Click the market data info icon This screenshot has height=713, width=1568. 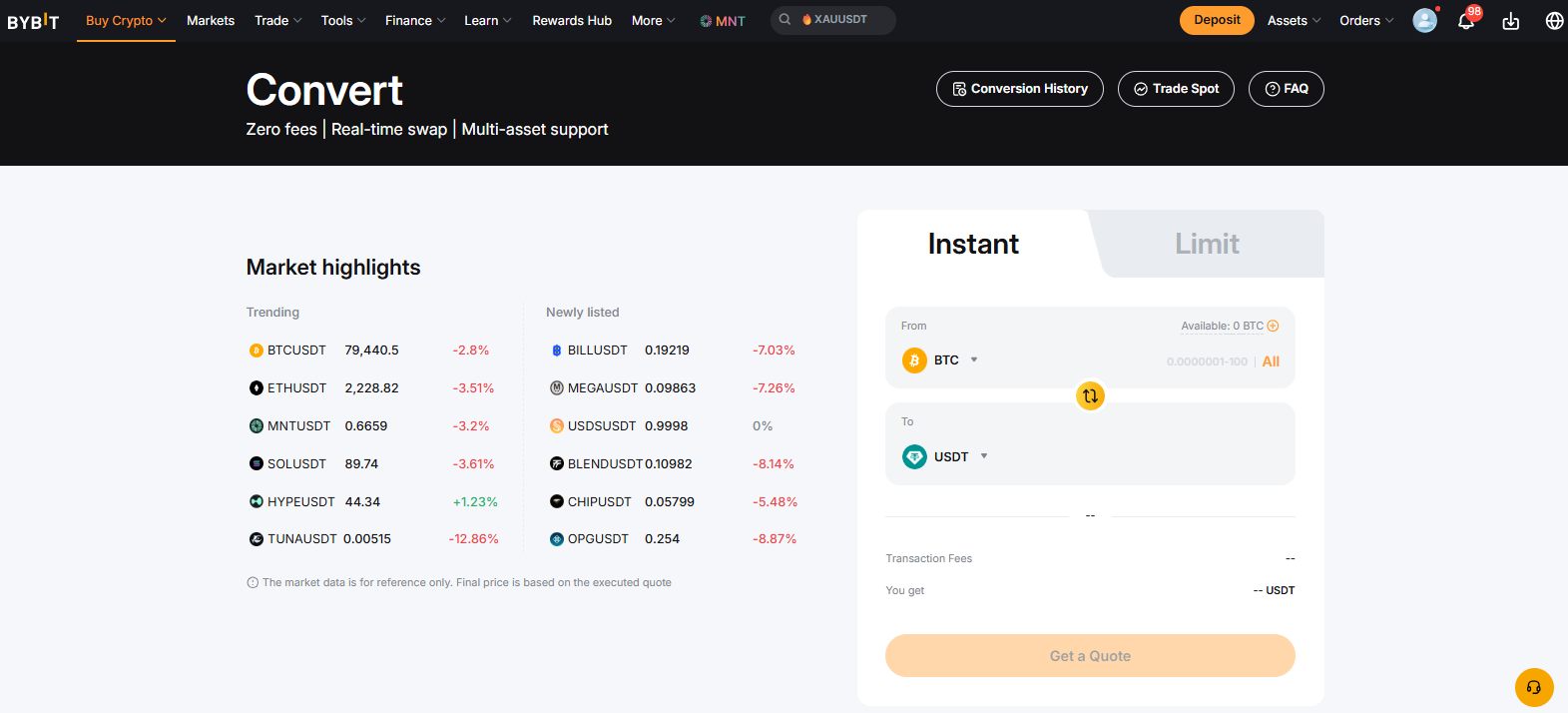click(x=253, y=583)
